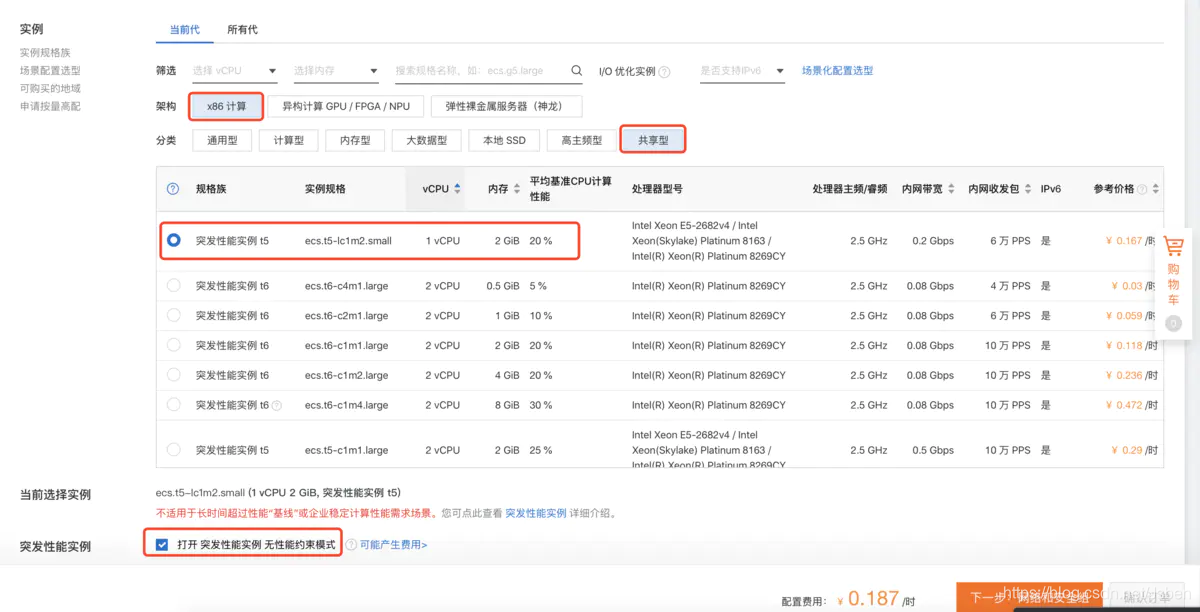The image size is (1200, 612).
Task: Choose 弹性裸金属服务器（神龙） architecture
Action: [506, 106]
